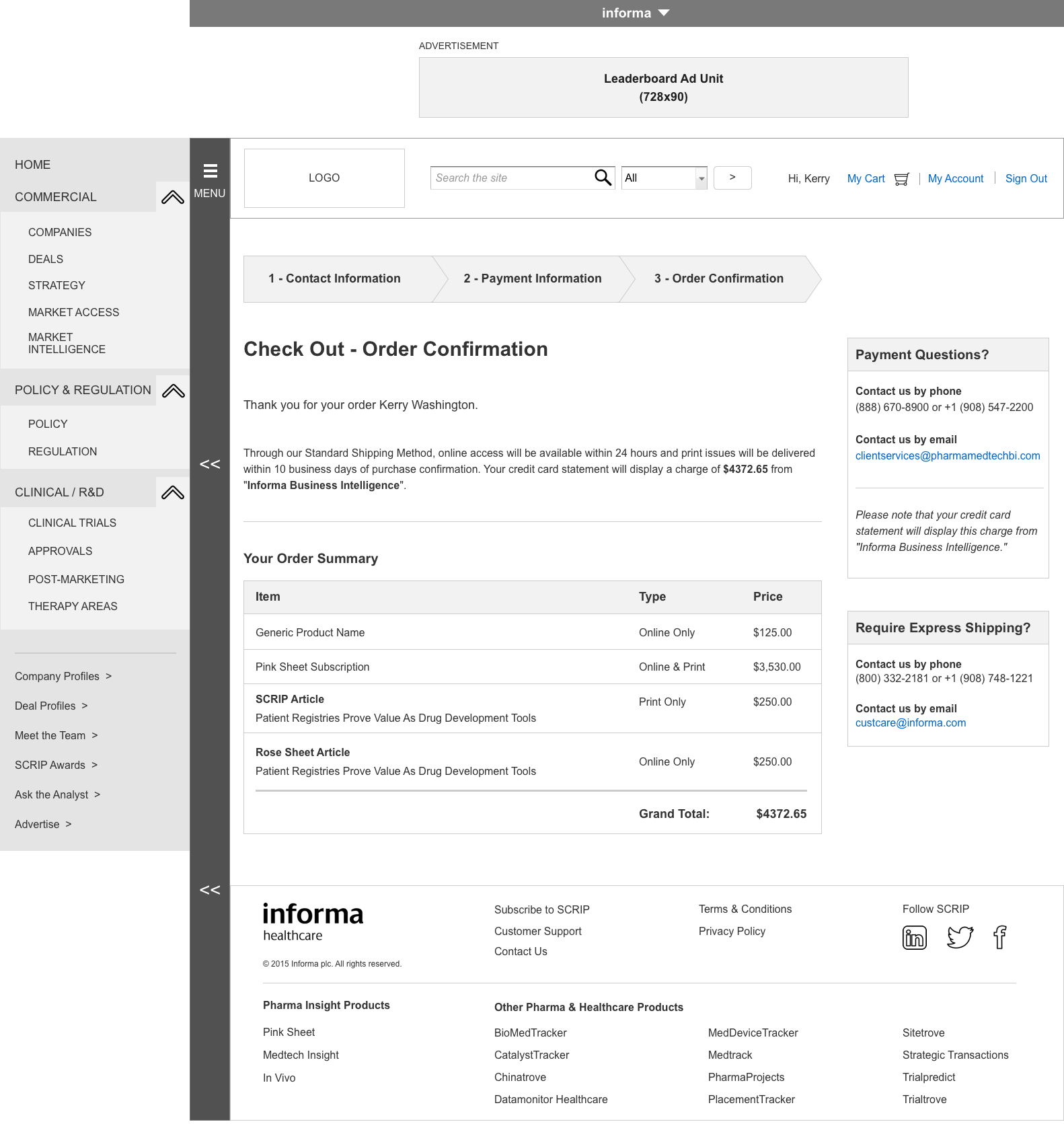Open the All search category dropdown
1064x1124 pixels.
point(664,178)
